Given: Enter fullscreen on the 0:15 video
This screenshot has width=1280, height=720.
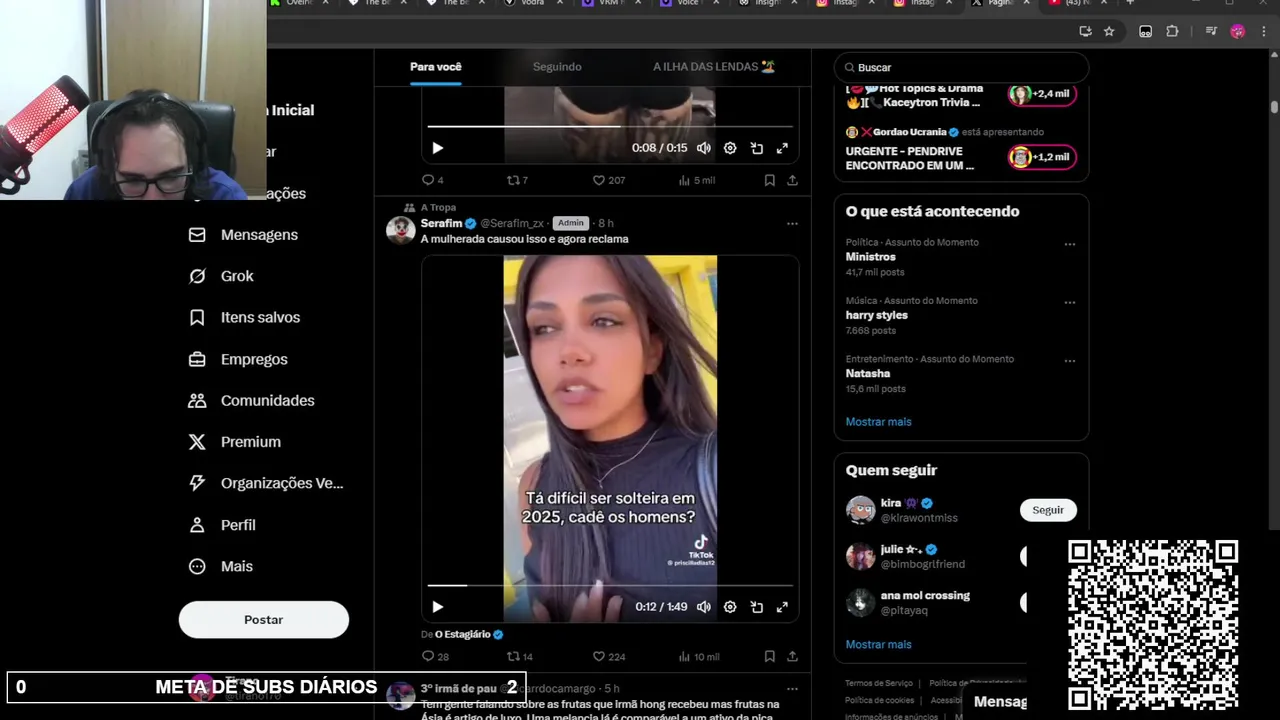Looking at the screenshot, I should pos(782,148).
